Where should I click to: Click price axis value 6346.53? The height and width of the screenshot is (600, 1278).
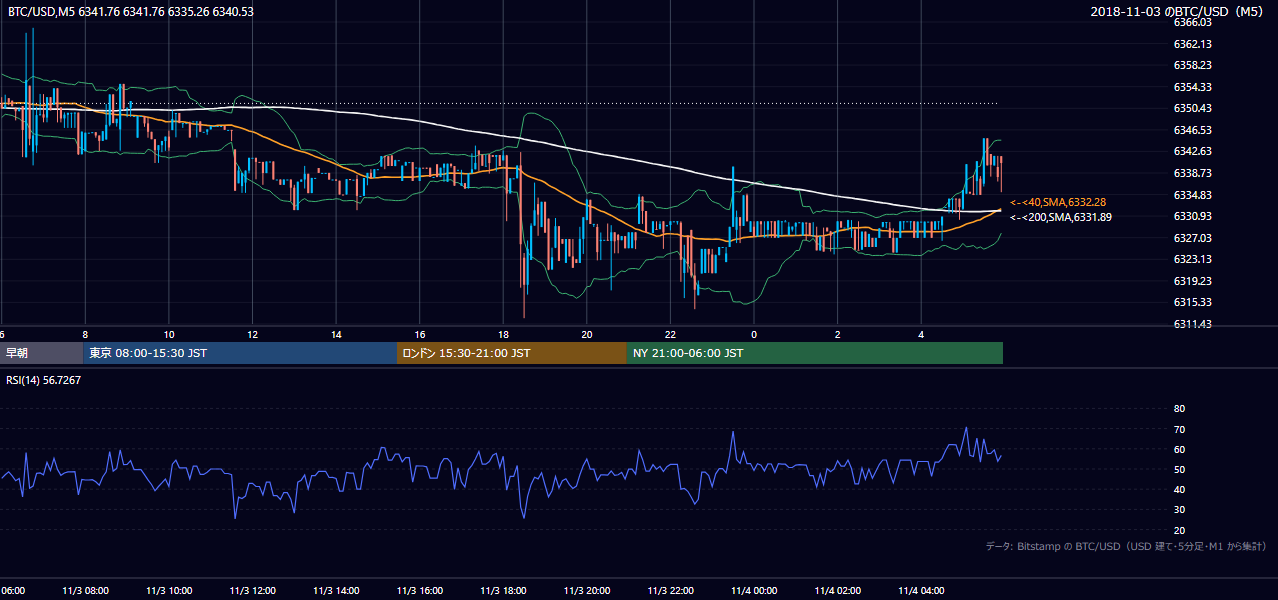[1192, 130]
